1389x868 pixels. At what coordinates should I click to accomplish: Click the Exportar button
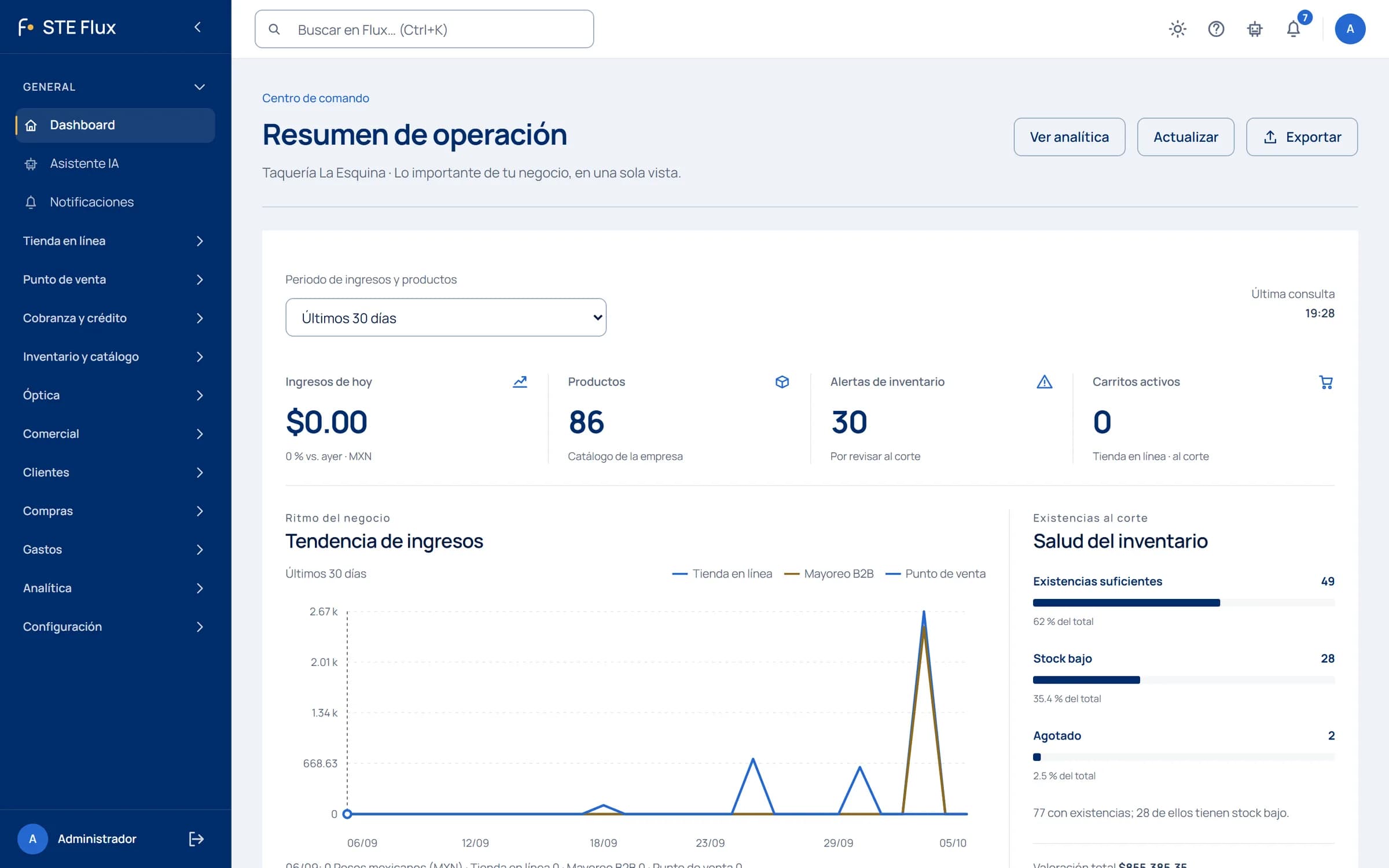tap(1302, 137)
